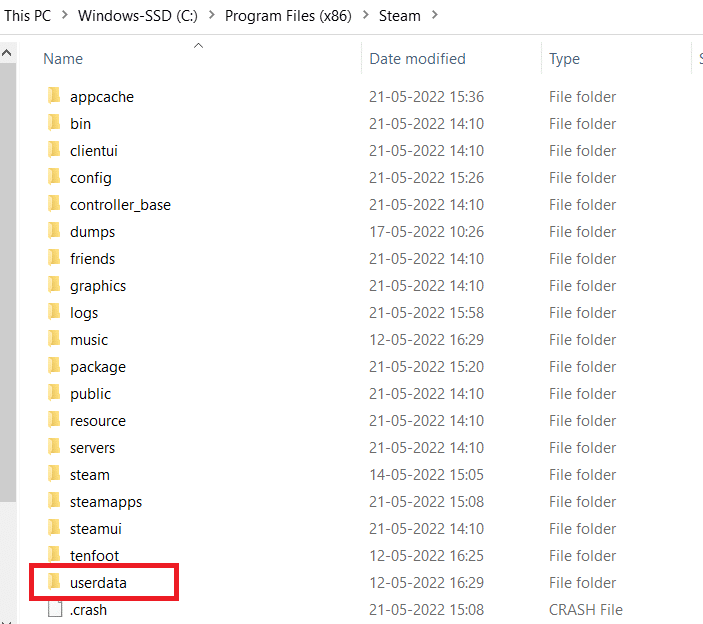Click the userdata folder icon
The height and width of the screenshot is (624, 703).
pyautogui.click(x=54, y=581)
